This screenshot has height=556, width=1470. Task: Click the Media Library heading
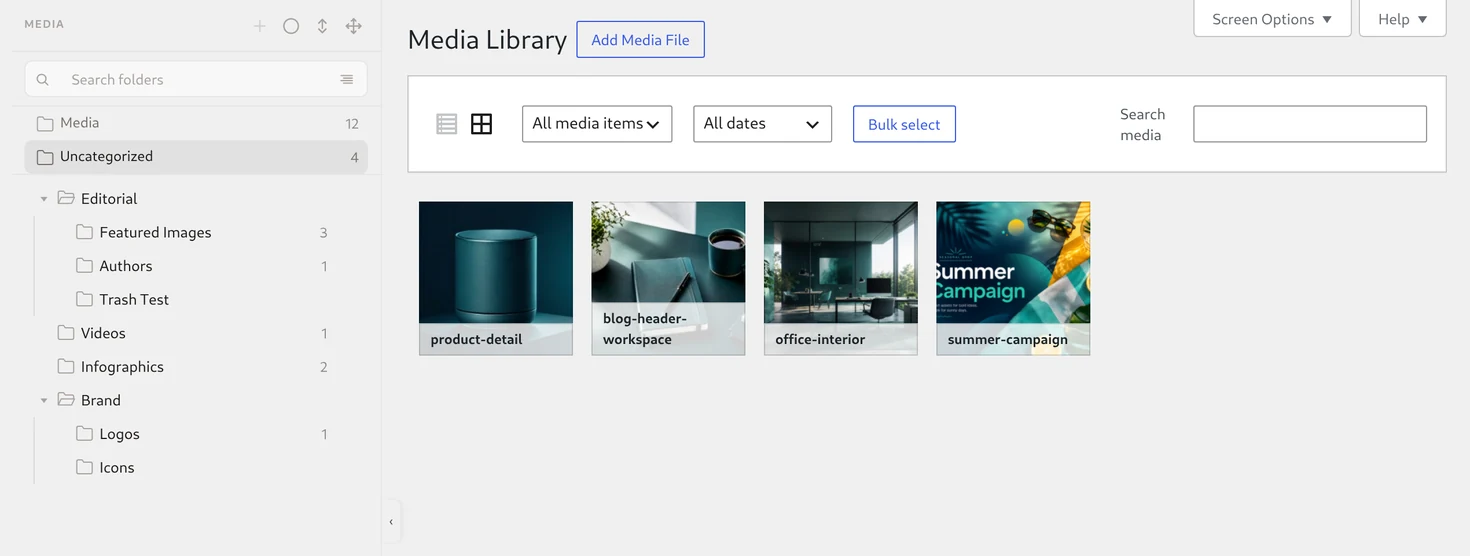point(487,40)
